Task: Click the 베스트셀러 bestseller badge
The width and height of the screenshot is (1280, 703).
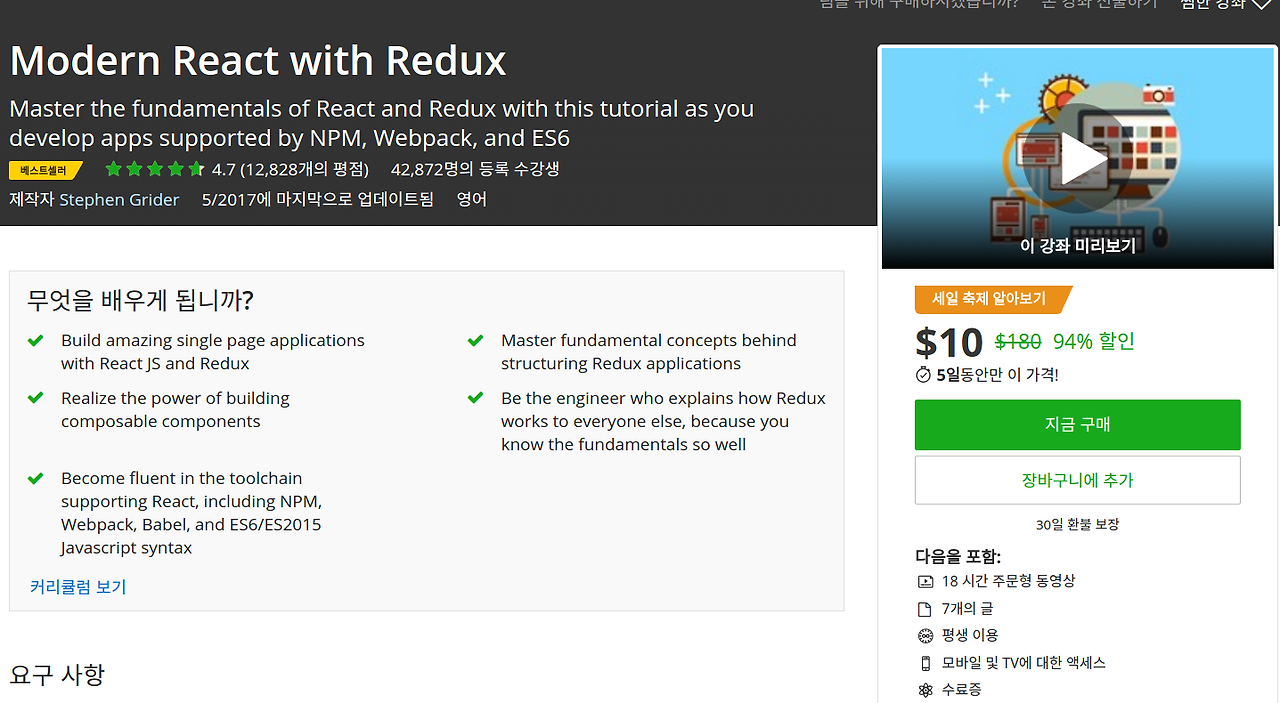Action: [45, 170]
